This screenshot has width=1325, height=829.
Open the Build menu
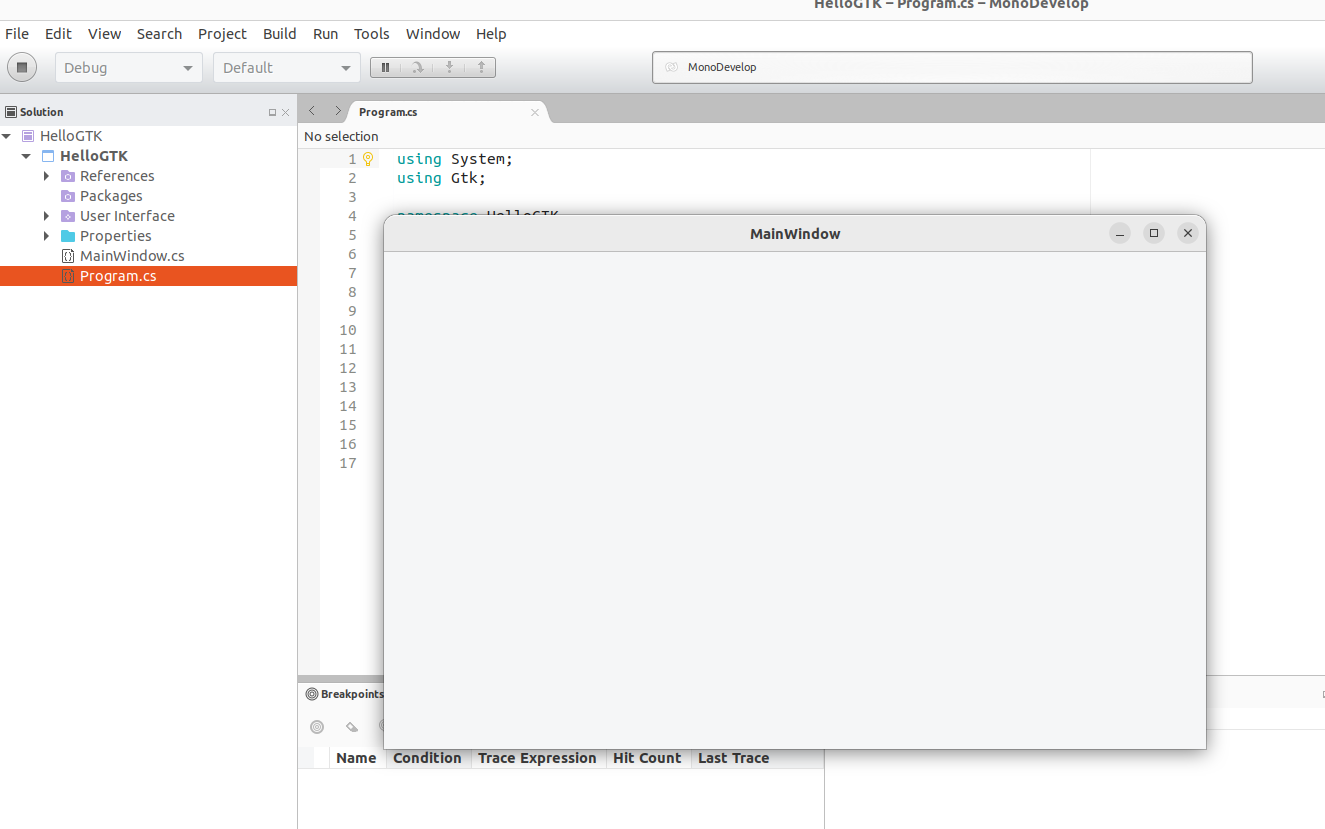click(x=280, y=34)
